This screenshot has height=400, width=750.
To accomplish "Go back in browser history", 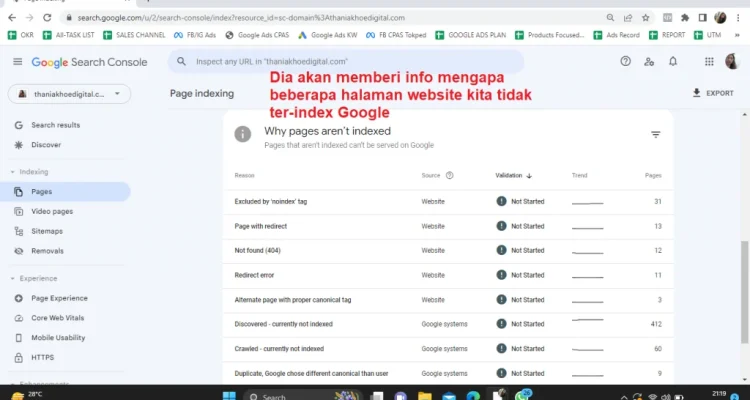I will pos(12,18).
